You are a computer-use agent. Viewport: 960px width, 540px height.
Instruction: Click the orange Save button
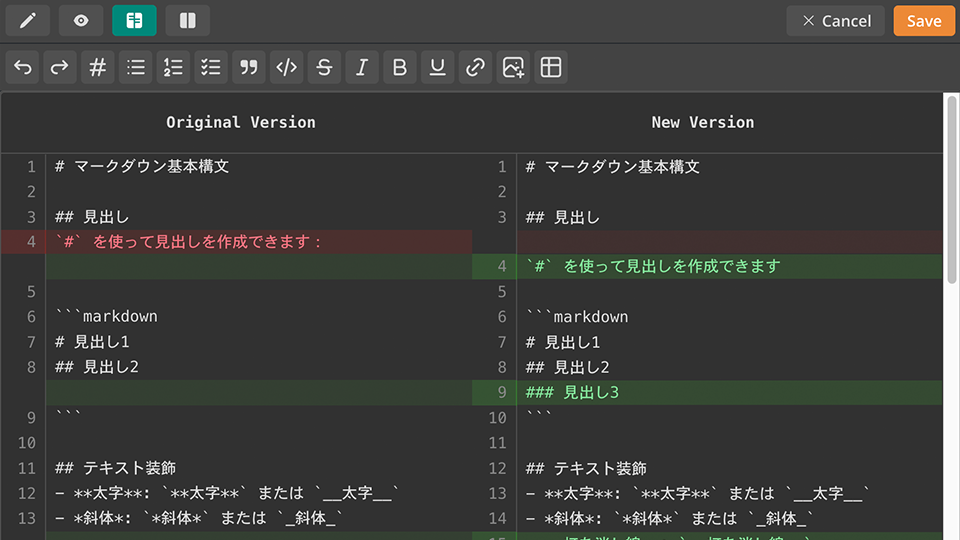point(924,21)
